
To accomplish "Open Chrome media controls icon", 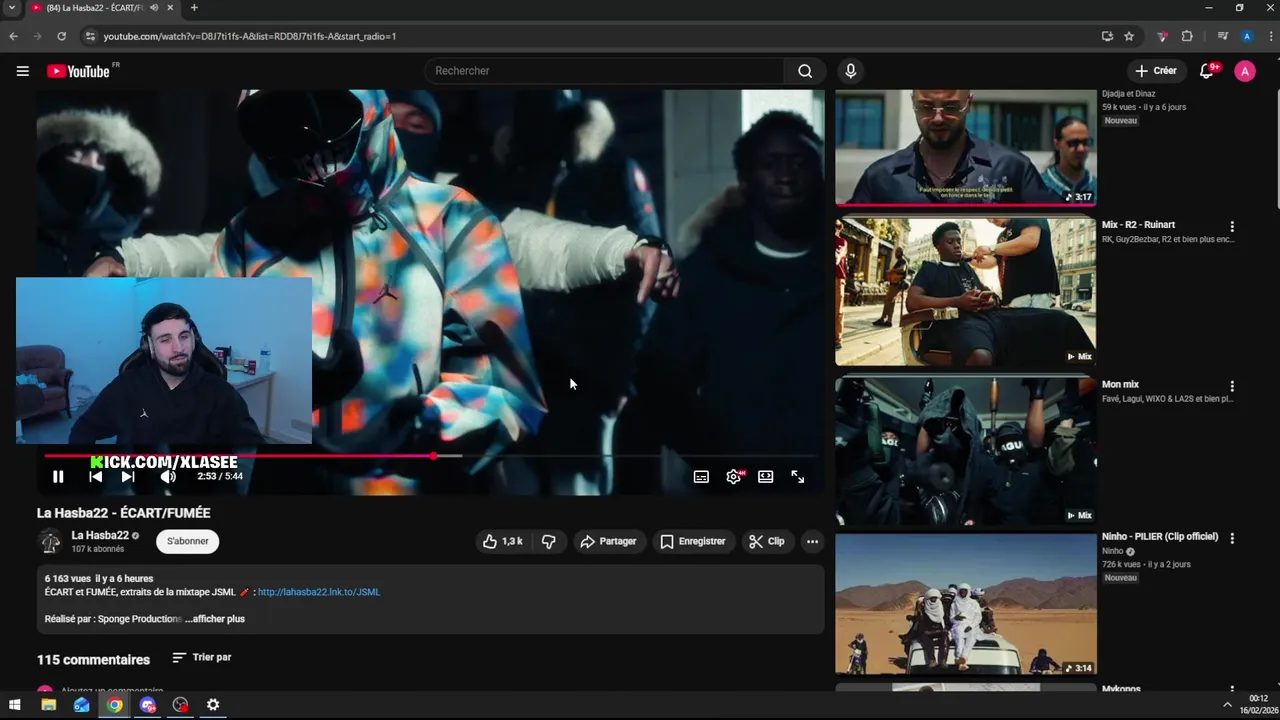I will click(1222, 36).
